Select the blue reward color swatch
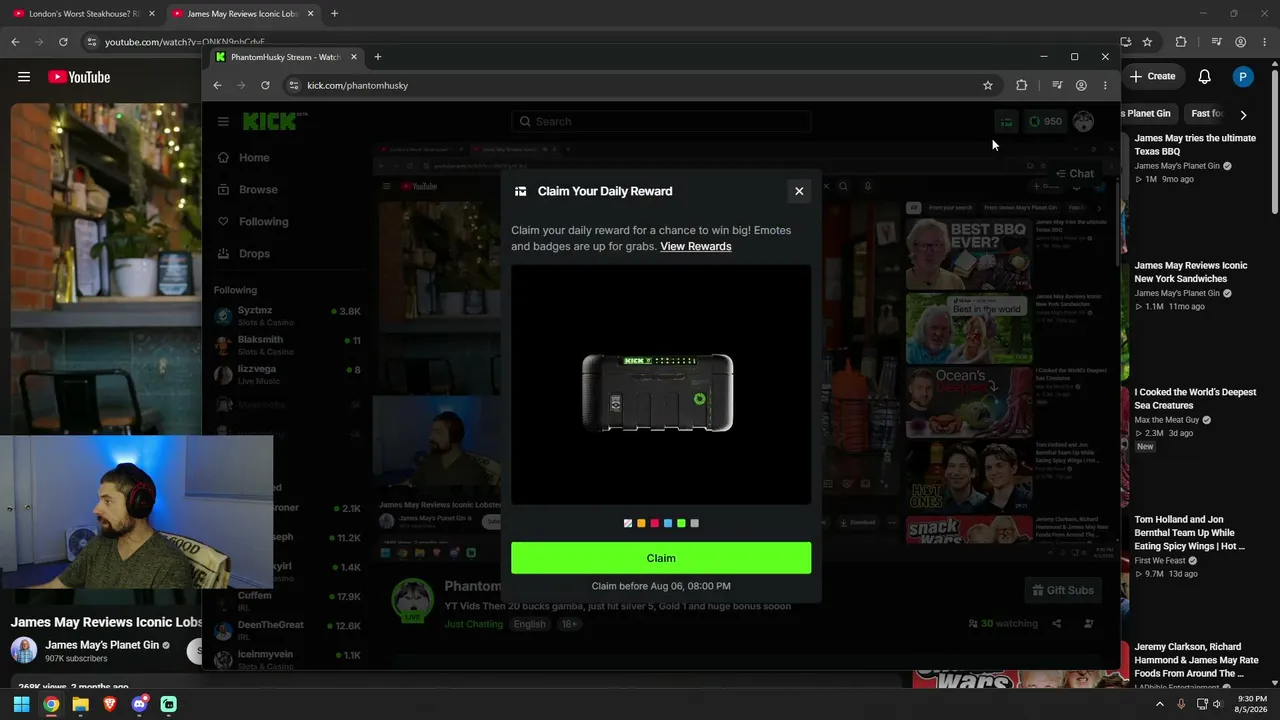This screenshot has width=1280, height=720. (668, 523)
